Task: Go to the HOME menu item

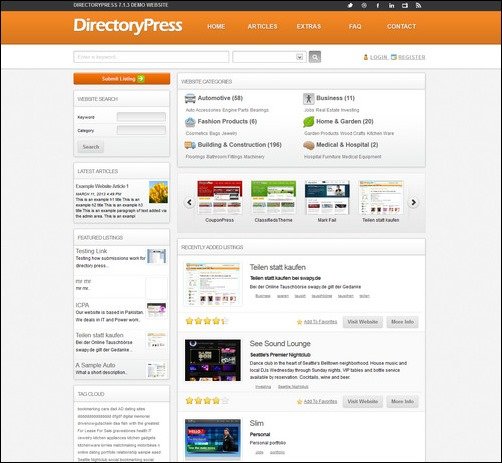Action: (x=216, y=27)
